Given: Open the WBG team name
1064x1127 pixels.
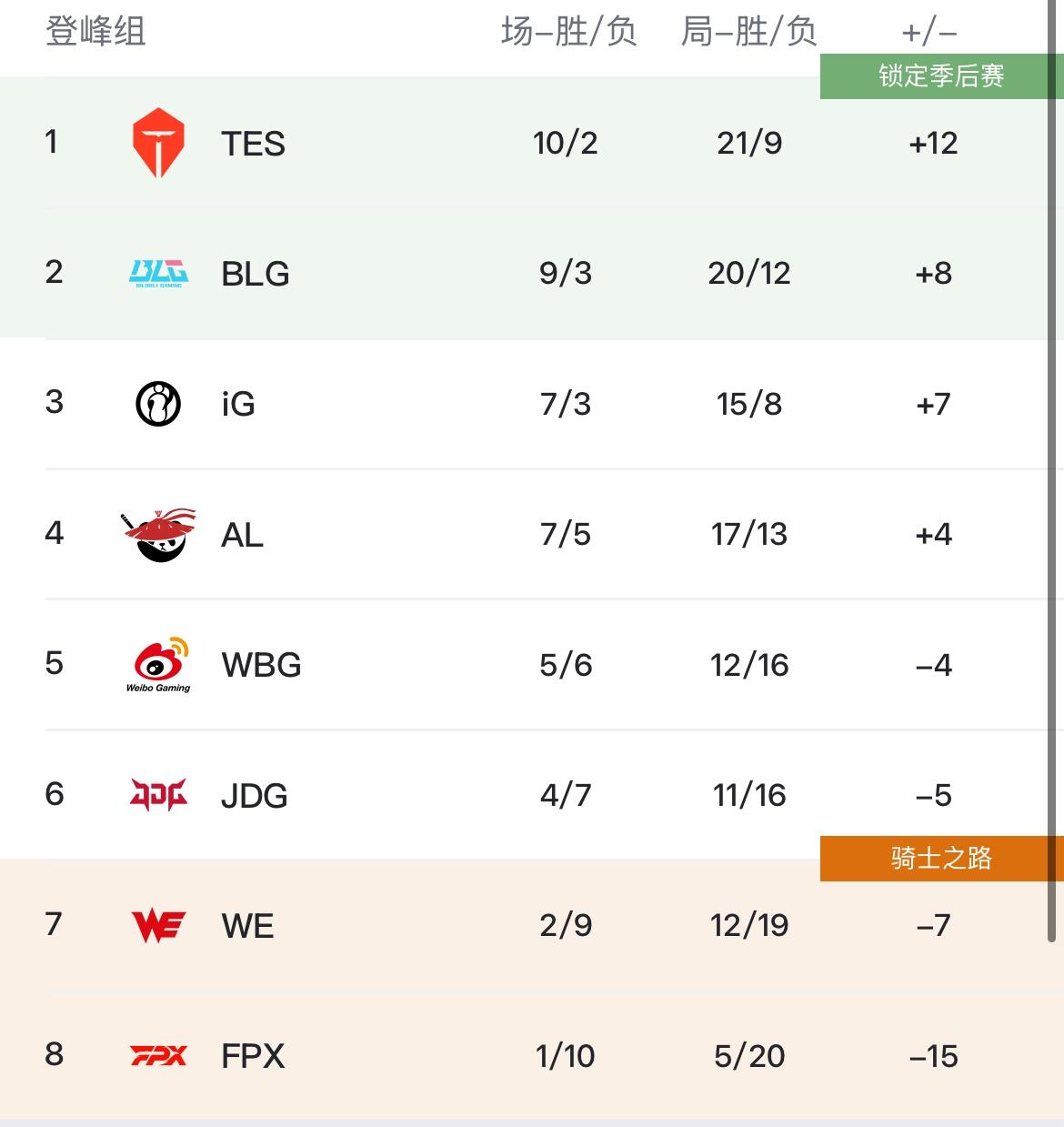Looking at the screenshot, I should point(261,665).
